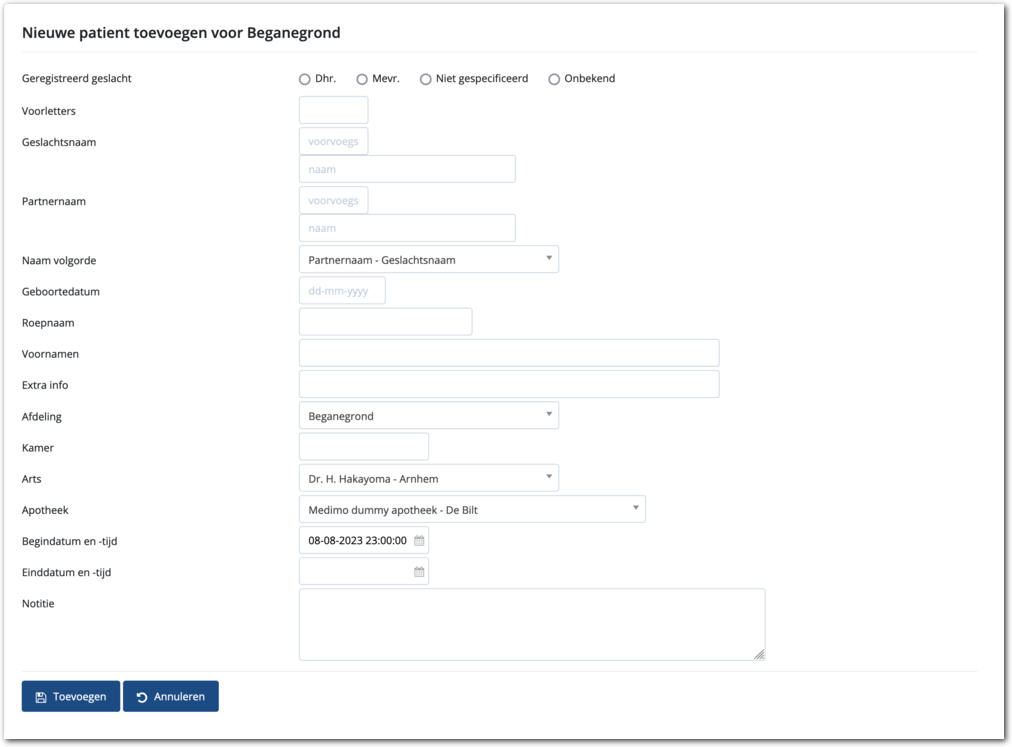1012x747 pixels.
Task: Click the Toevoegen button
Action: (71, 697)
